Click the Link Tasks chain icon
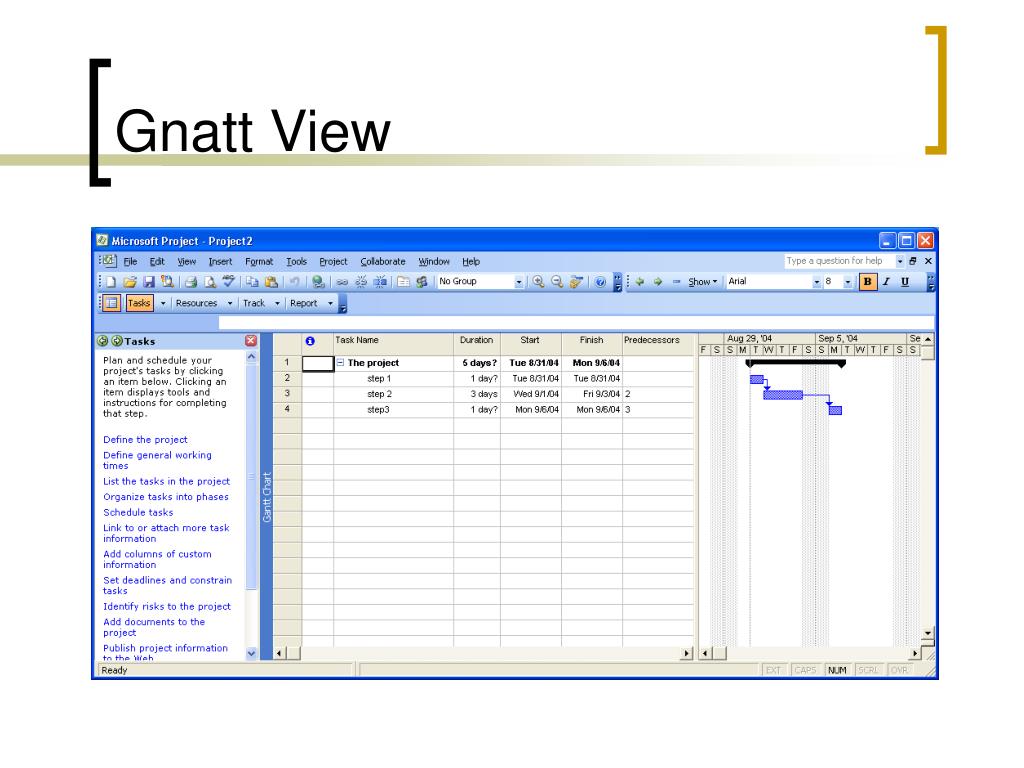Image resolution: width=1024 pixels, height=768 pixels. pos(342,281)
